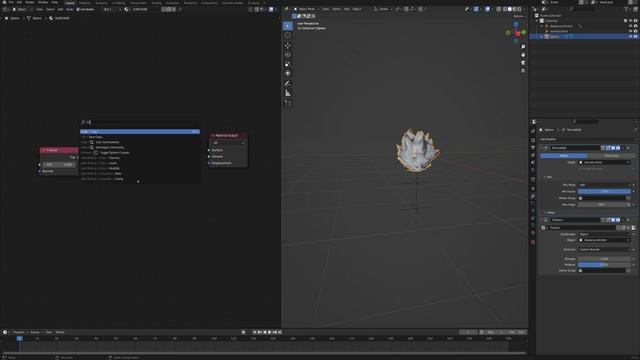Select the Cursor tool in viewport toolbar

coord(288,36)
